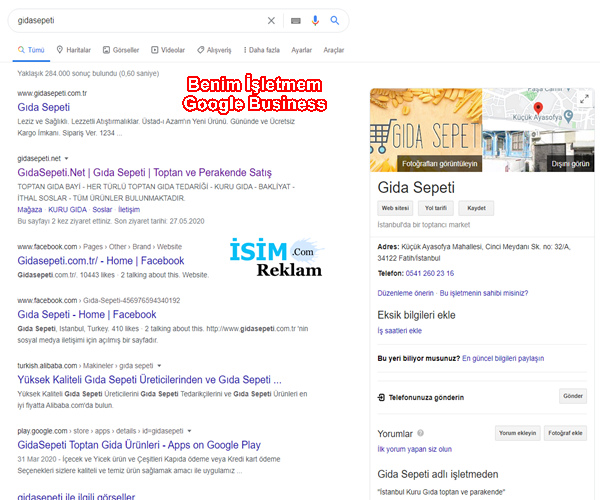Click the İstanbul'da bir toptancı market description
The width and height of the screenshot is (600, 500).
pos(424,225)
